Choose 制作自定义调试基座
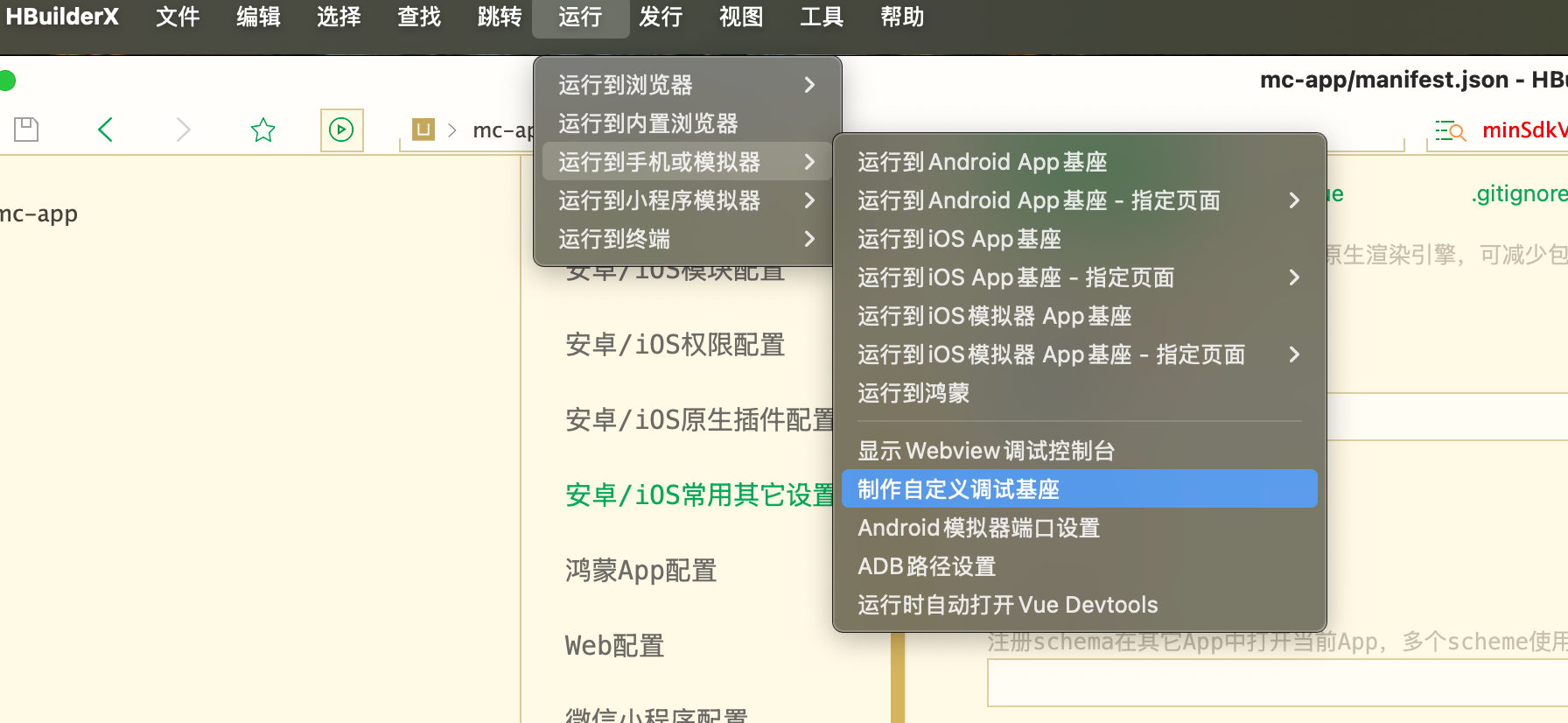This screenshot has width=1568, height=723. (1079, 489)
